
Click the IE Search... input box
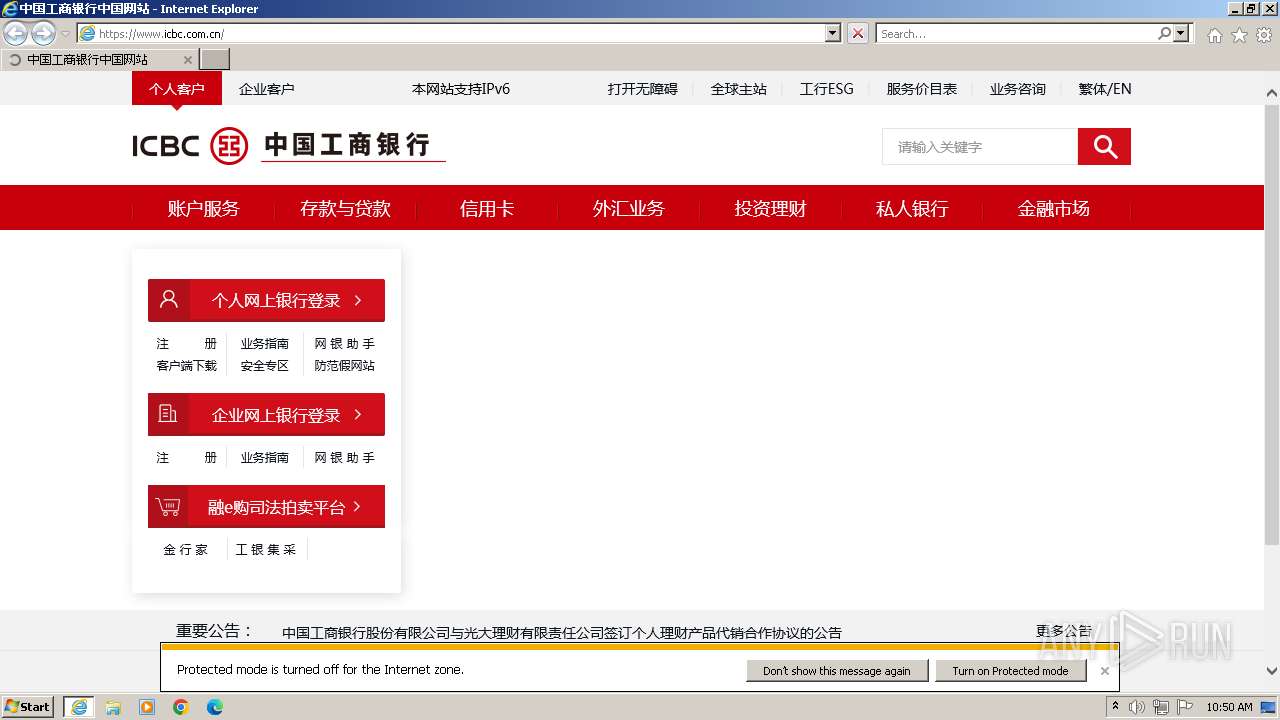(1017, 33)
